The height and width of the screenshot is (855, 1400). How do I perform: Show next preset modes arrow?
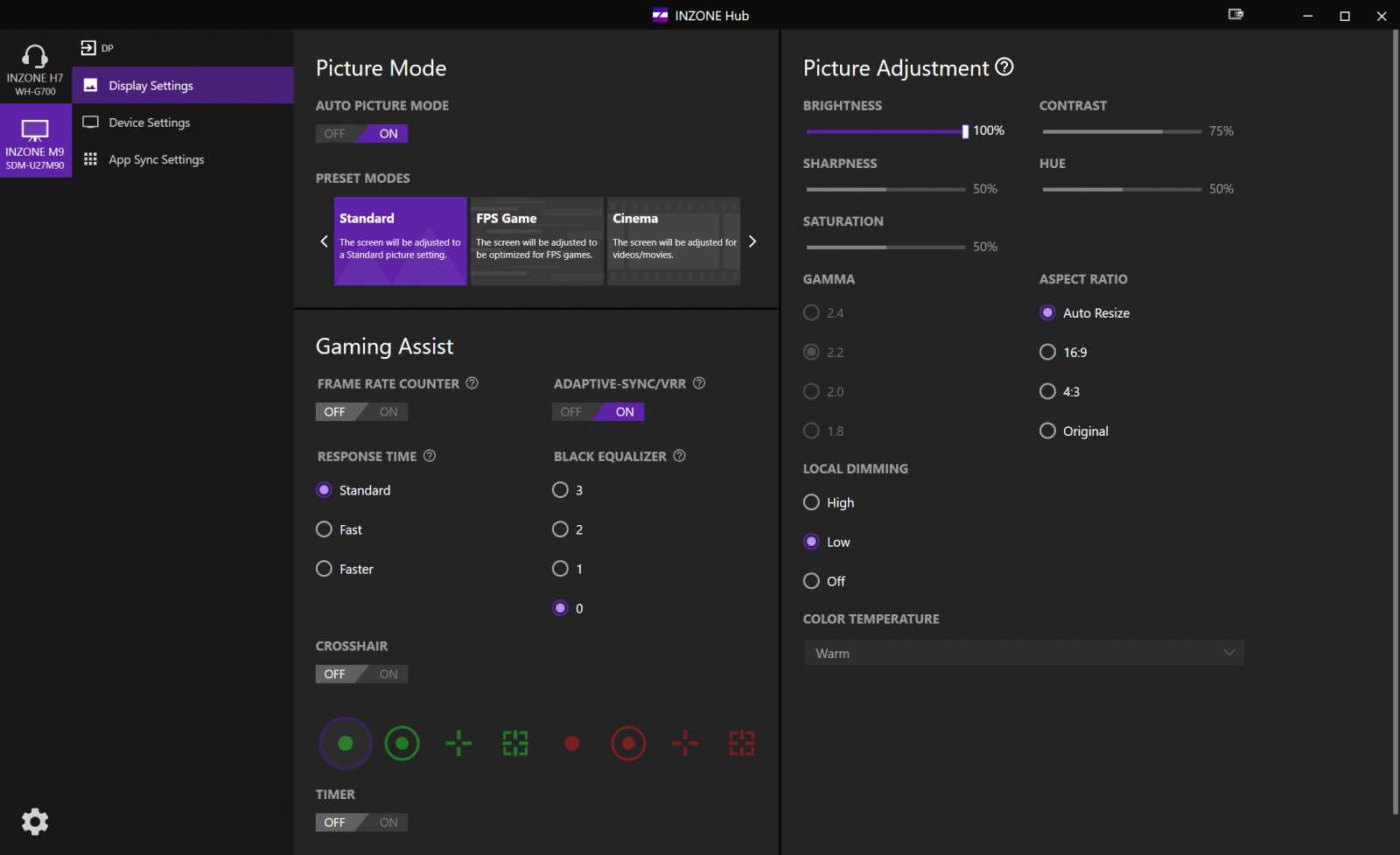tap(752, 242)
